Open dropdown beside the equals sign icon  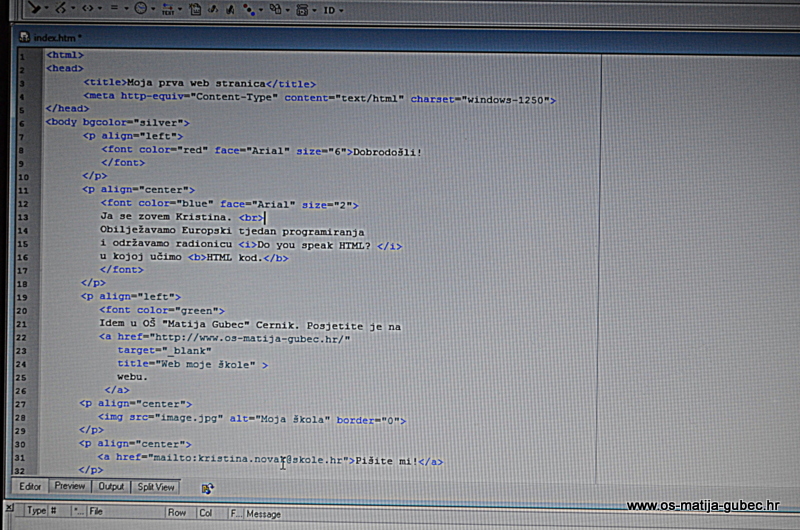click(126, 9)
